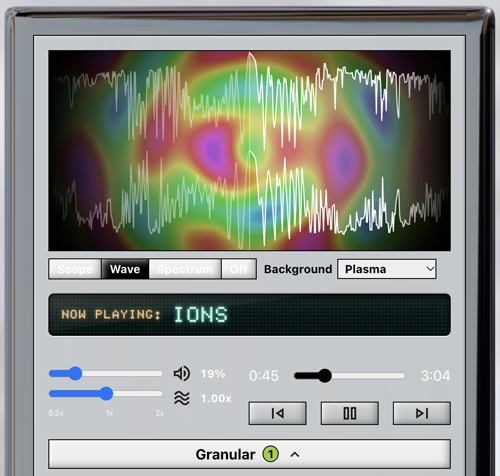
Task: Click the Now Playing IONS display
Action: 249,315
